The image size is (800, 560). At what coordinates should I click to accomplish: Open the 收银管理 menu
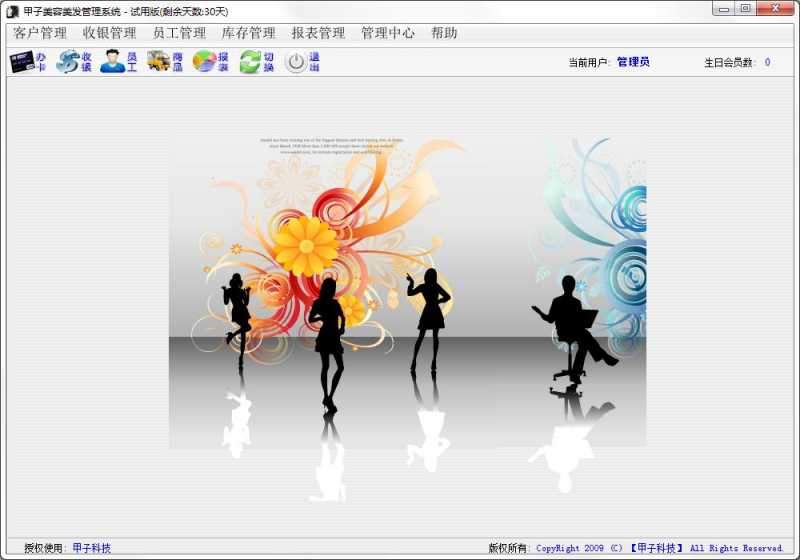point(109,33)
